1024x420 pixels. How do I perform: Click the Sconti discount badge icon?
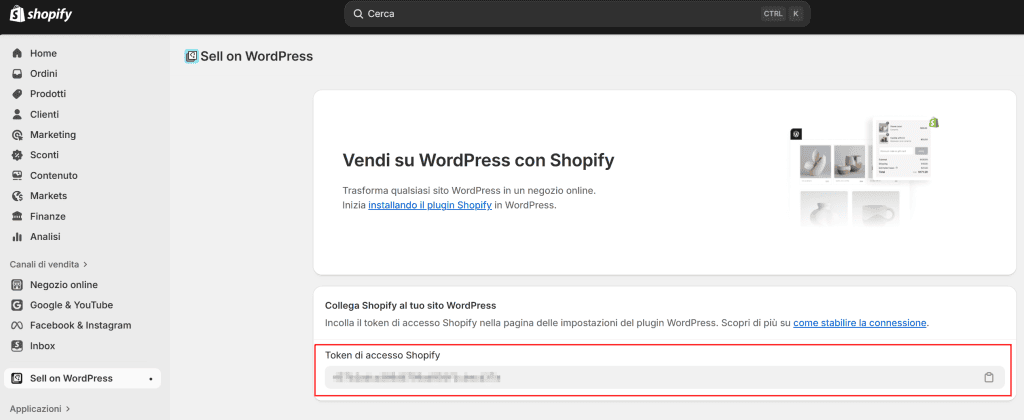click(x=18, y=155)
